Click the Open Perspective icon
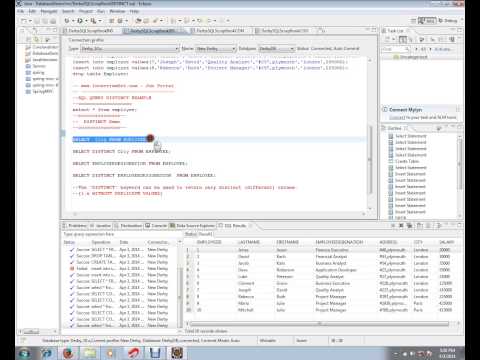The width and height of the screenshot is (480, 360). [413, 21]
